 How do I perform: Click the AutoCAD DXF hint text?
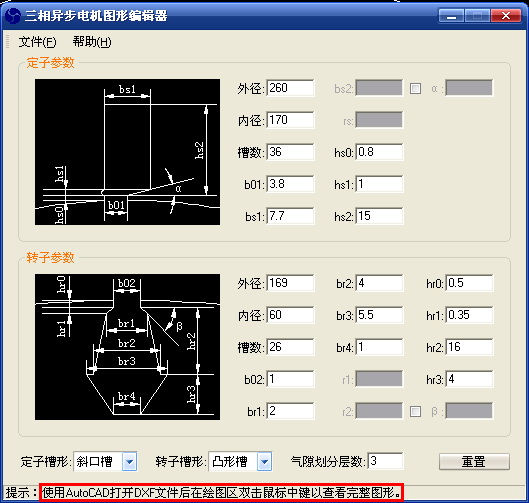pyautogui.click(x=222, y=493)
